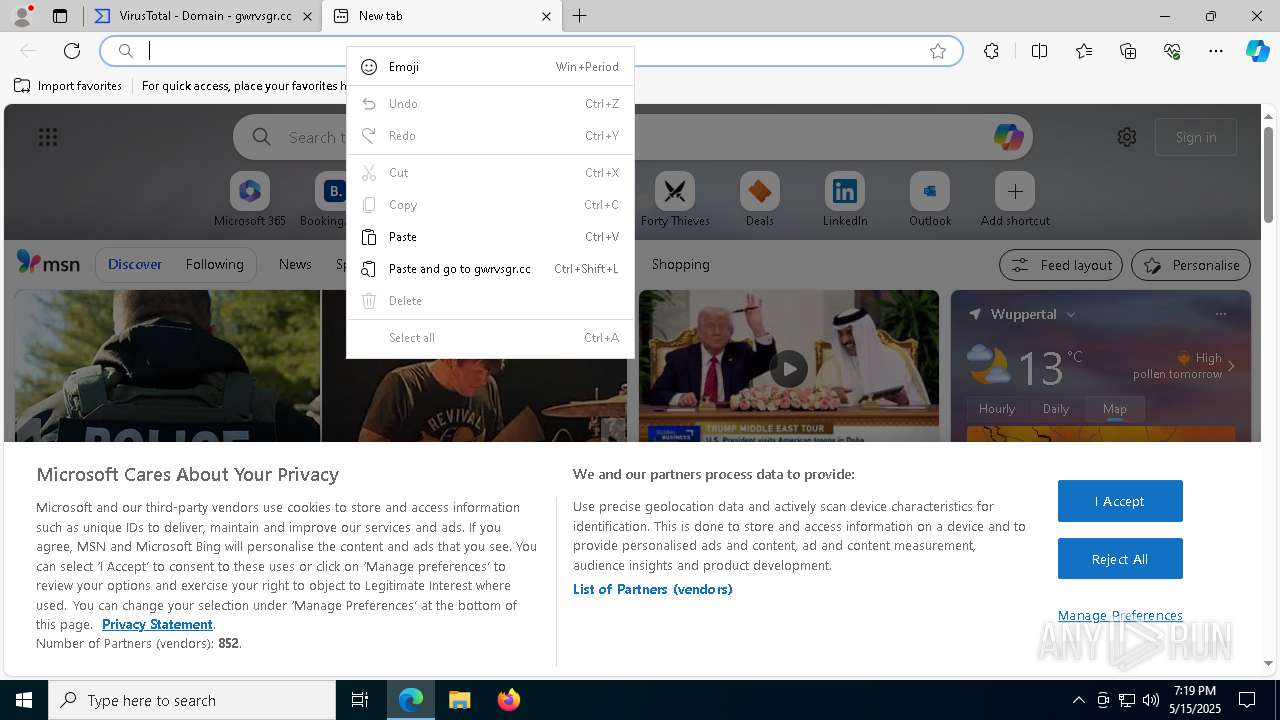The height and width of the screenshot is (720, 1280).
Task: Switch weather card to Hourly
Action: 997,408
